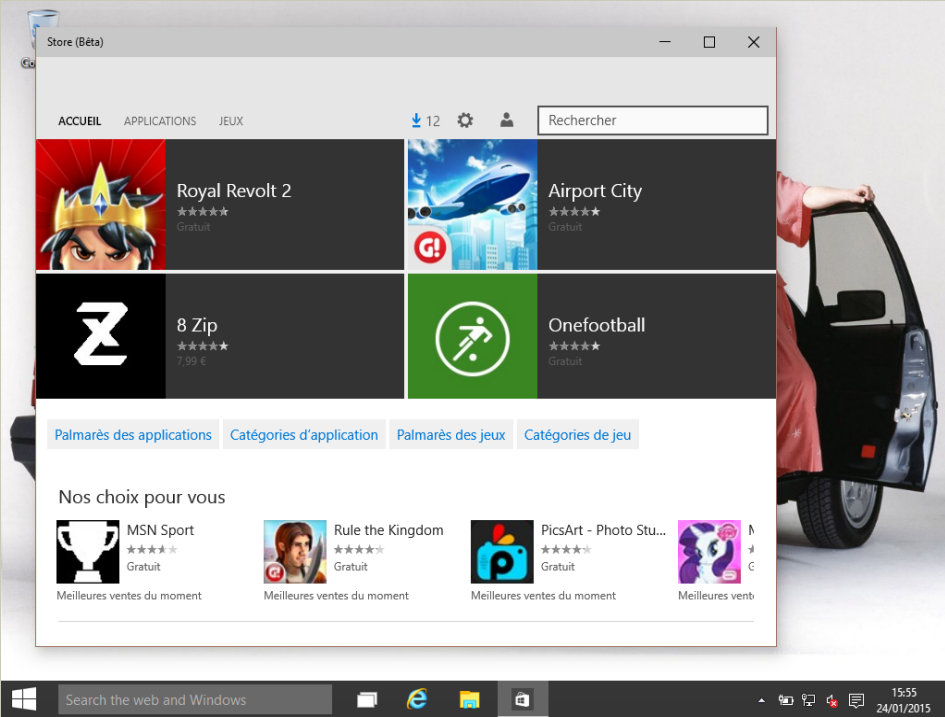Viewport: 945px width, 717px height.
Task: Click the MSN Sport app name
Action: (x=160, y=530)
